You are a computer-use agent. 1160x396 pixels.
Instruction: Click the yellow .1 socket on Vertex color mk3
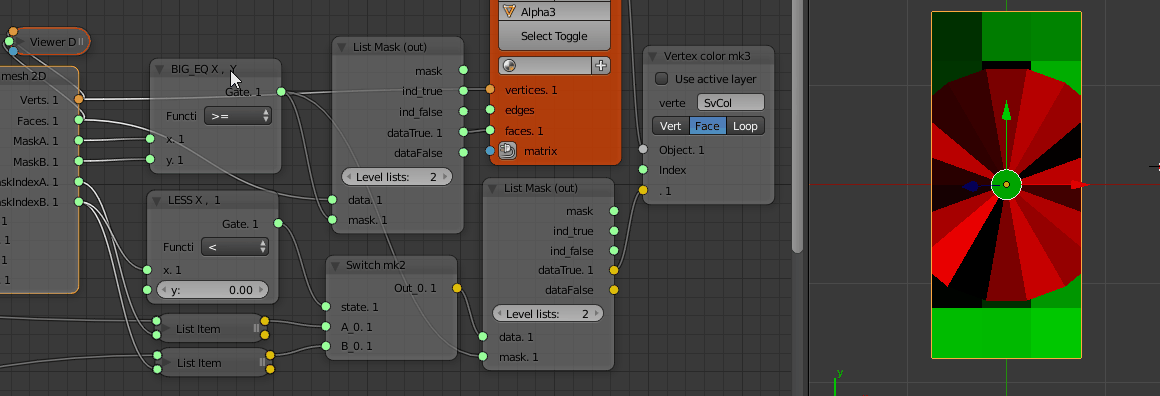644,191
